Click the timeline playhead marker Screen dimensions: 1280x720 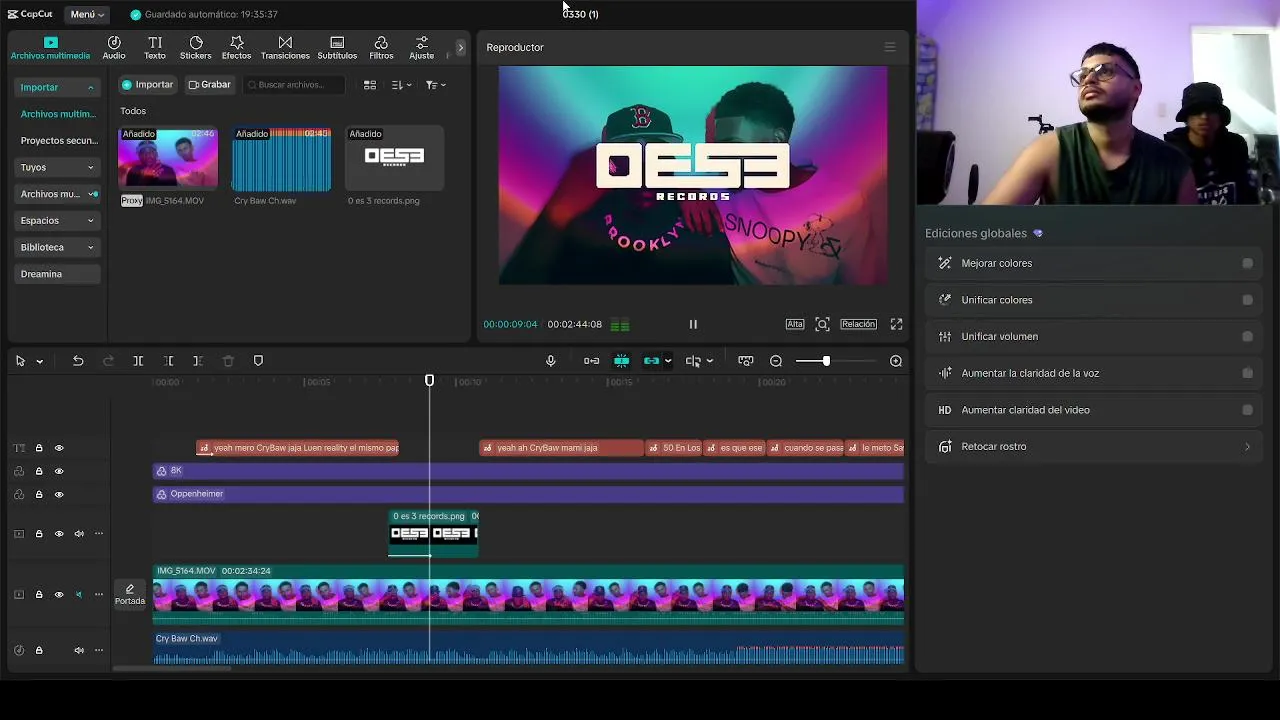point(430,381)
